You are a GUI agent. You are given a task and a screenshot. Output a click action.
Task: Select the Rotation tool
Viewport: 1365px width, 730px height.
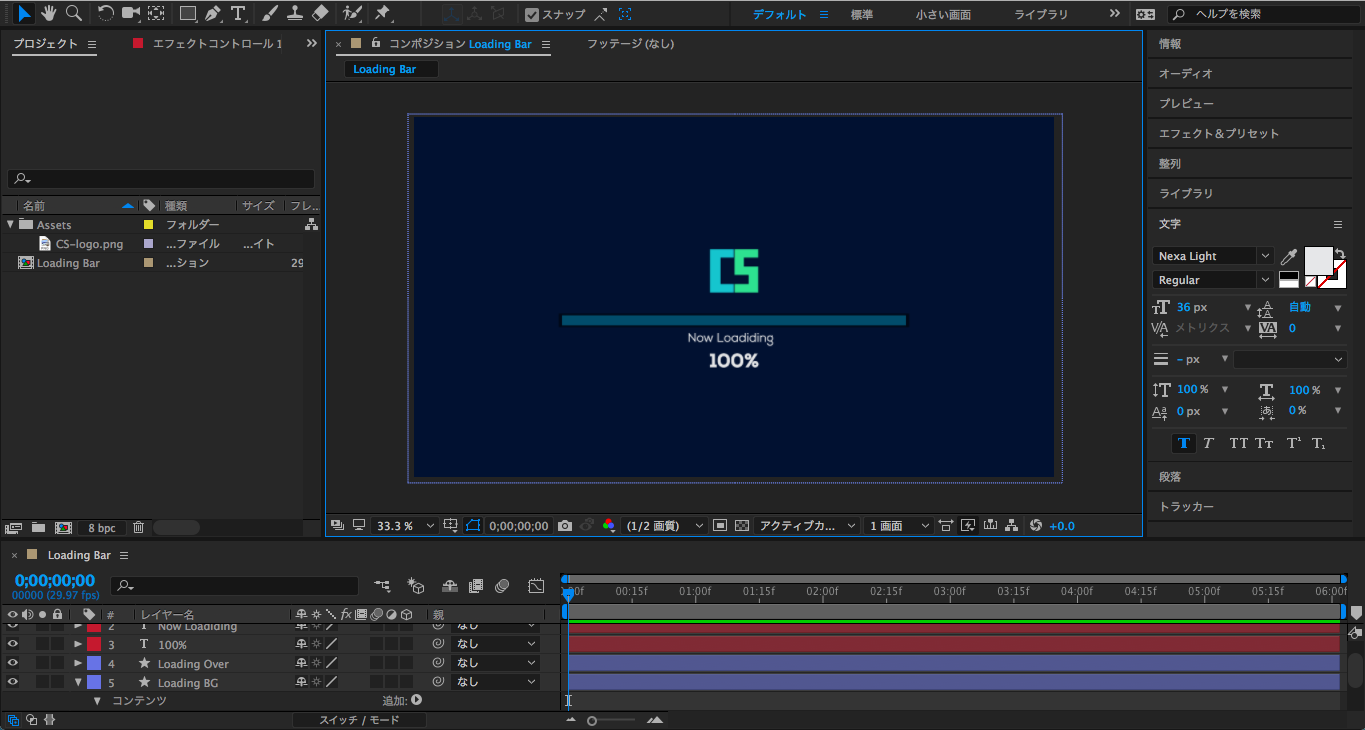click(105, 13)
